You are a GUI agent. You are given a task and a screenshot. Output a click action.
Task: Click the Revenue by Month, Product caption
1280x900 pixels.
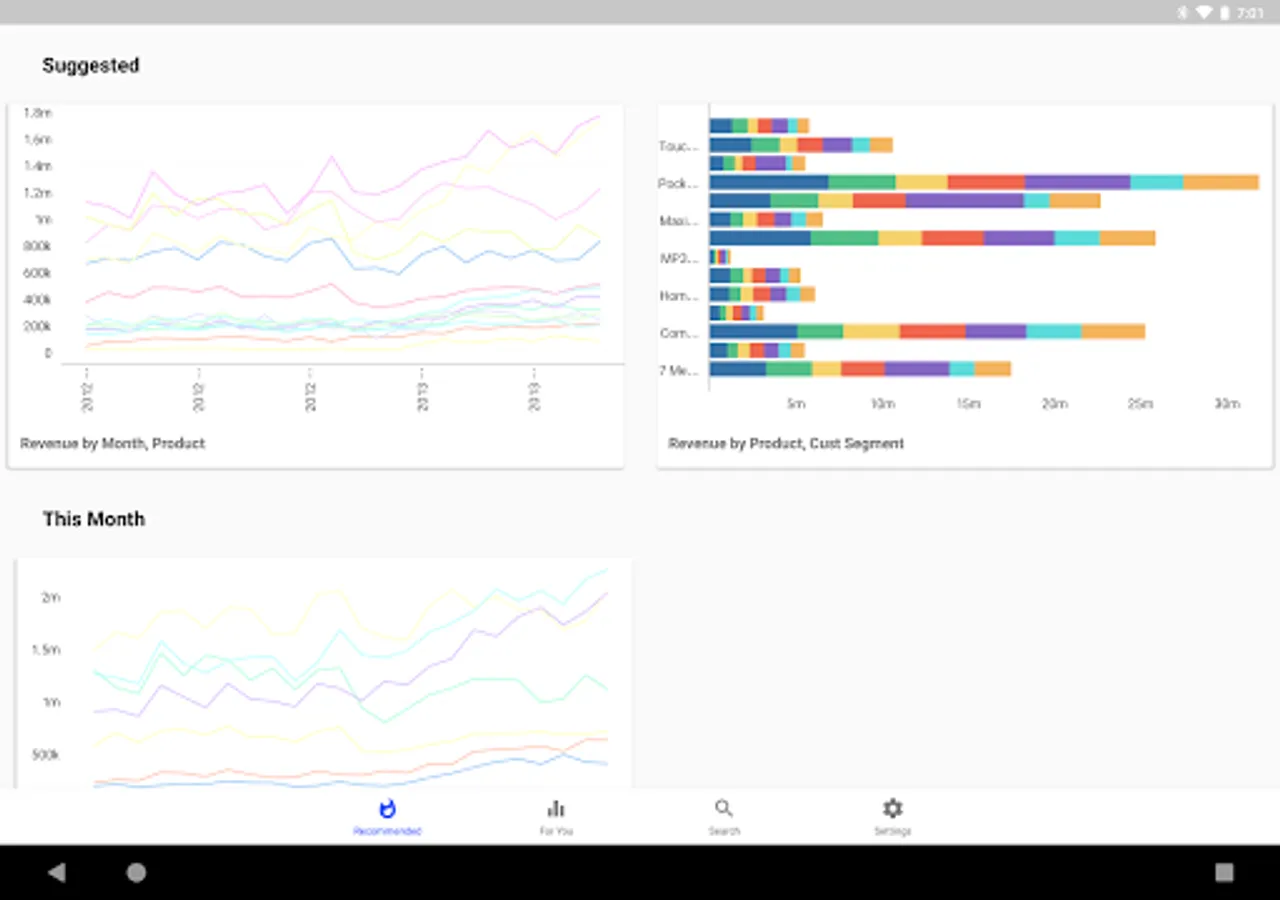click(113, 443)
